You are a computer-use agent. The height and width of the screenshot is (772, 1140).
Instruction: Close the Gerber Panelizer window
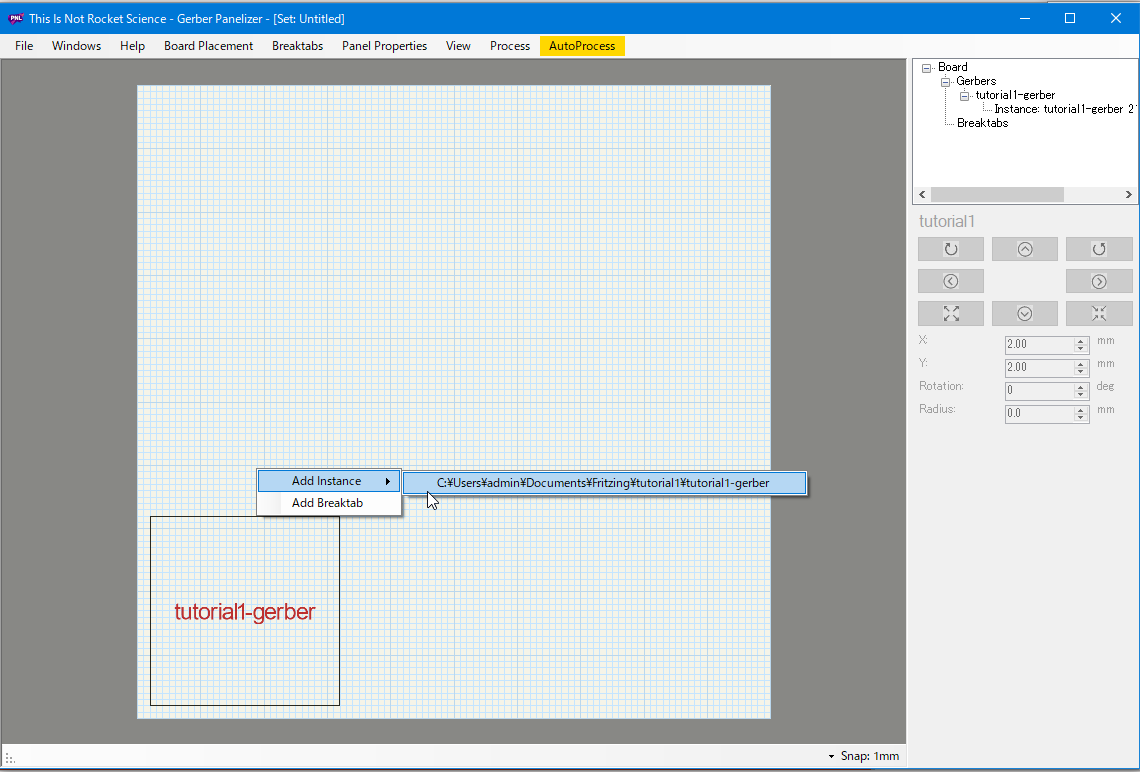[1115, 18]
